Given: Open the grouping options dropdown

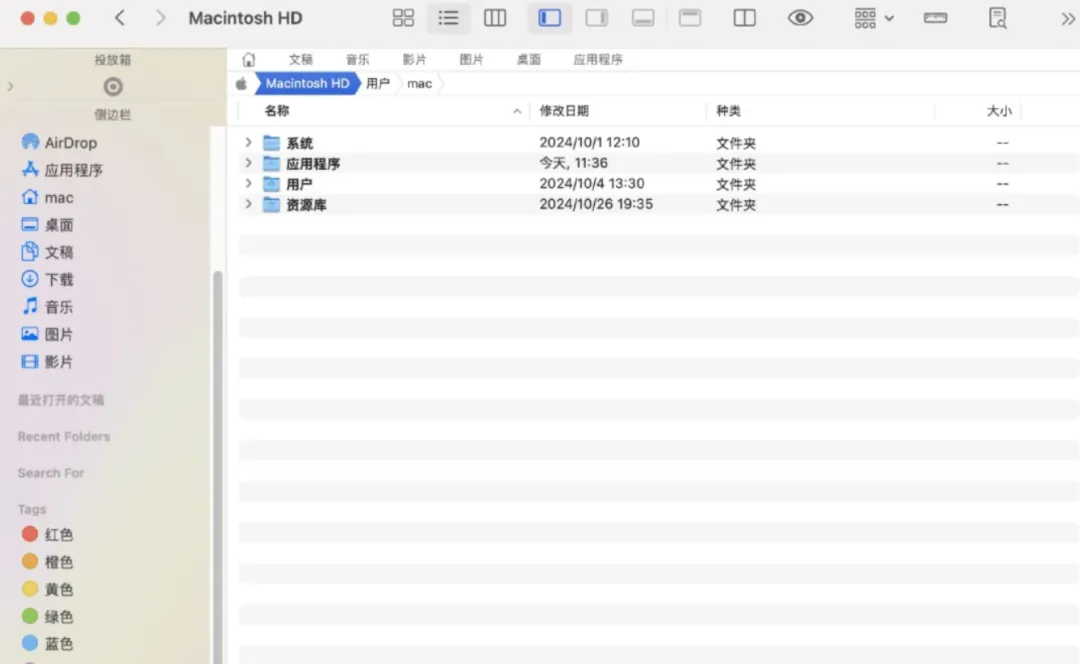Looking at the screenshot, I should click(873, 18).
